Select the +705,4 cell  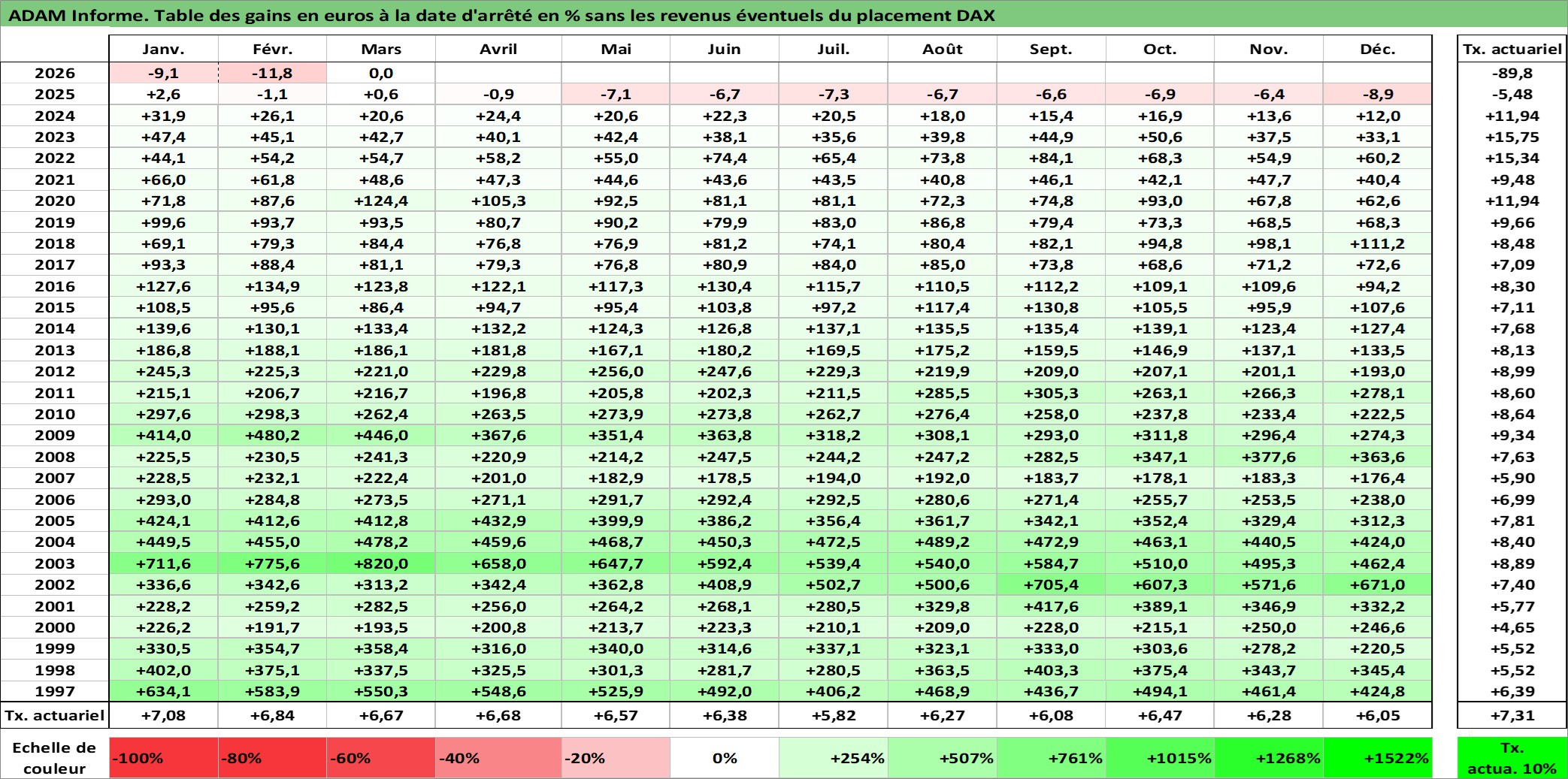1051,584
